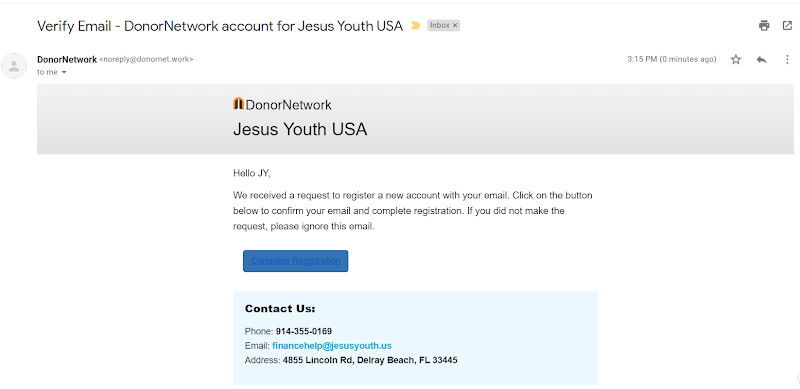
Task: Expand the 'to me' recipient details
Action: click(x=64, y=72)
